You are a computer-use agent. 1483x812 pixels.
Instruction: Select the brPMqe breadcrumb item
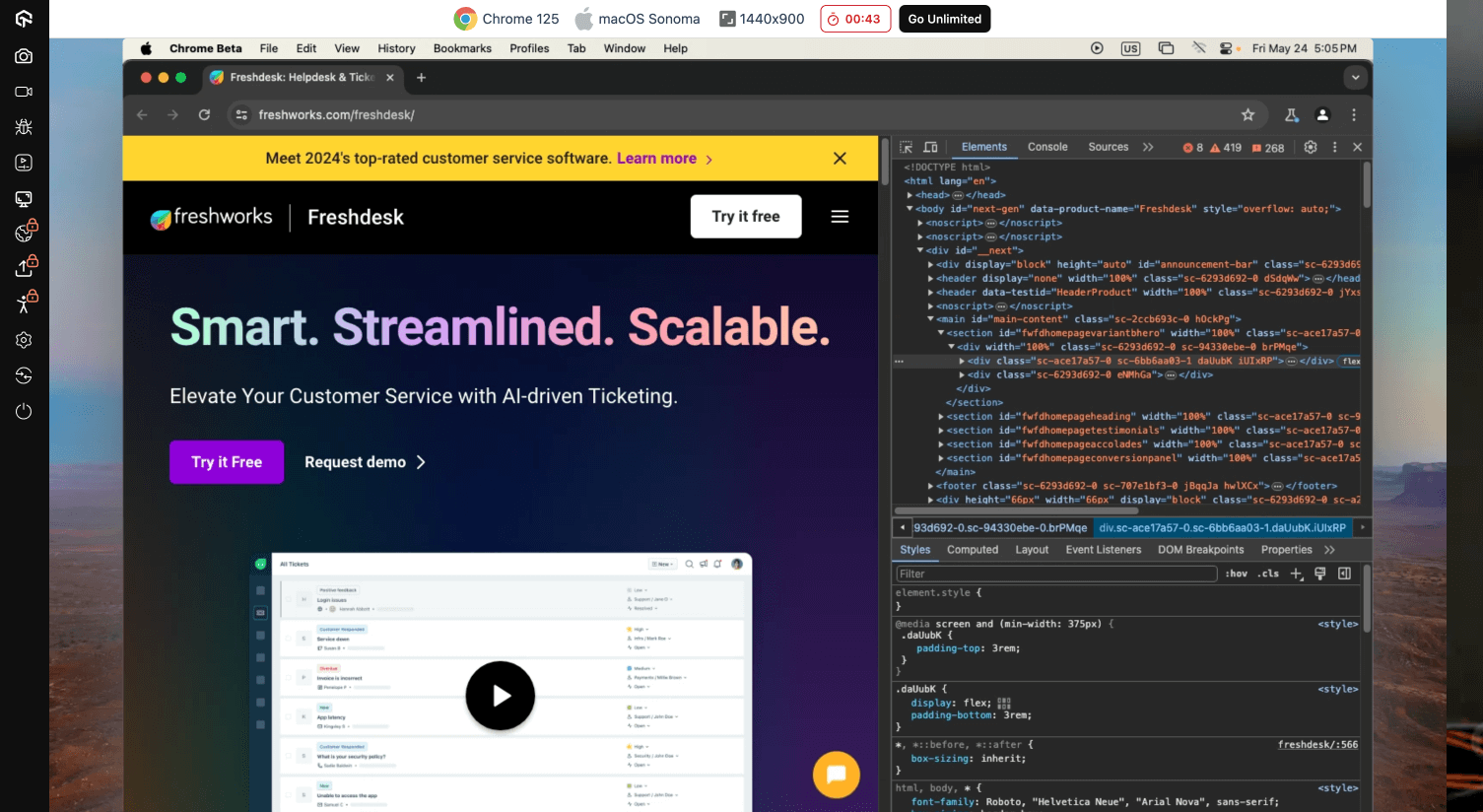(x=1000, y=528)
